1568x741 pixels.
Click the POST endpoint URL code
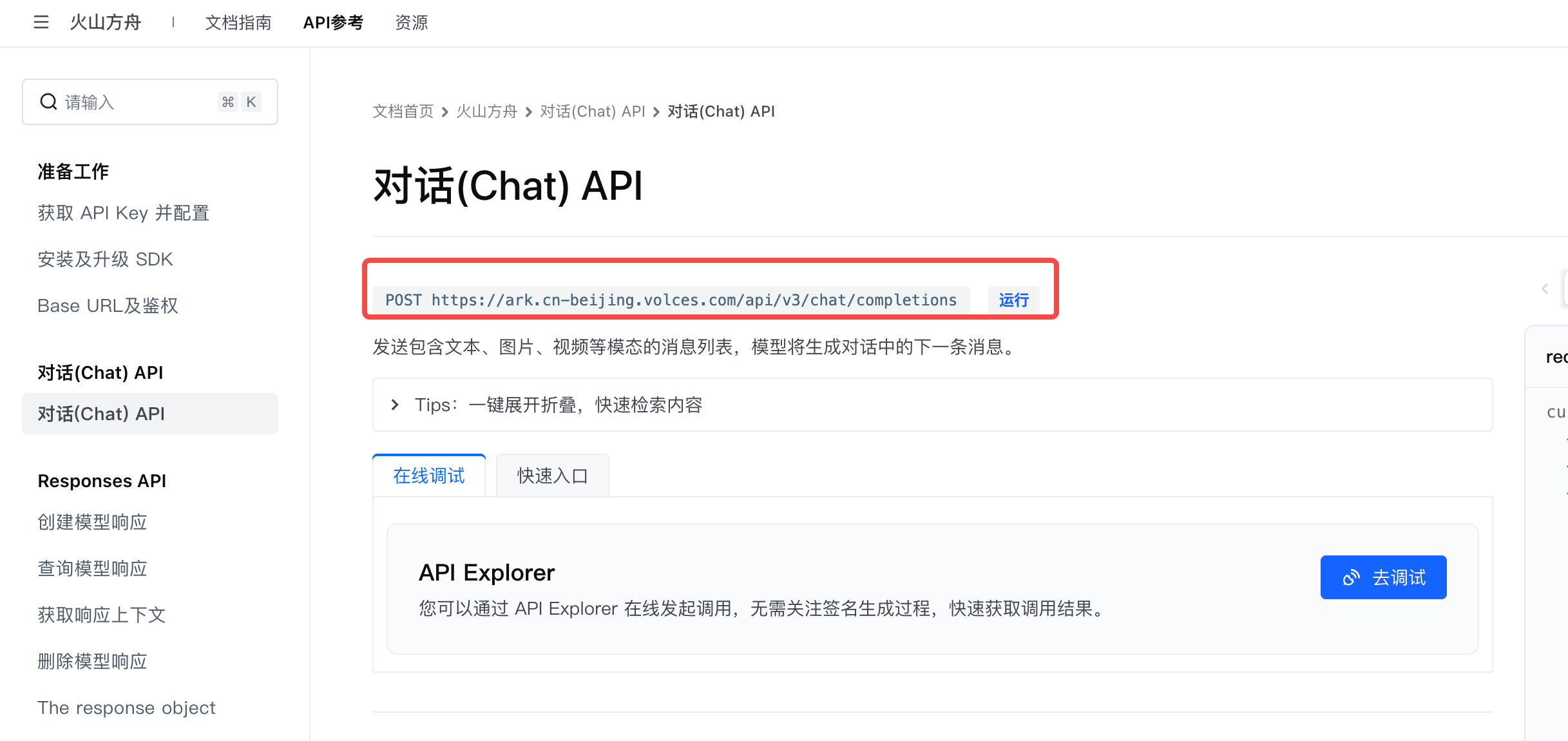point(671,300)
